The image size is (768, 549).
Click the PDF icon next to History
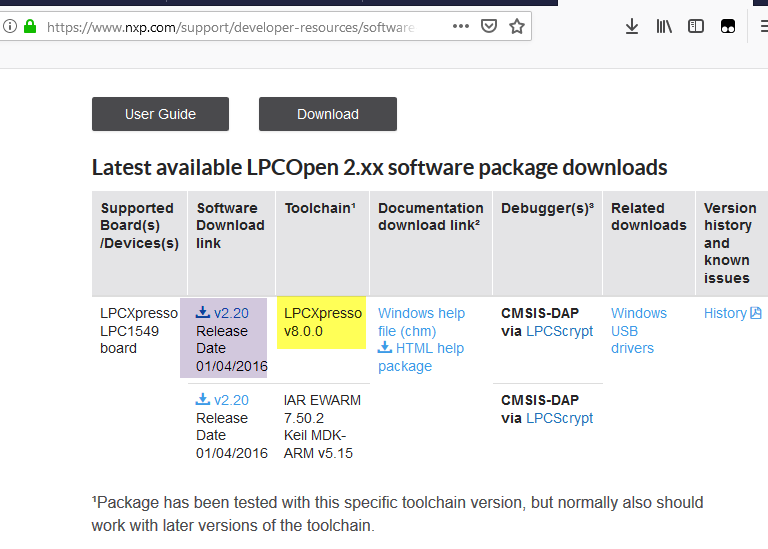pos(756,312)
